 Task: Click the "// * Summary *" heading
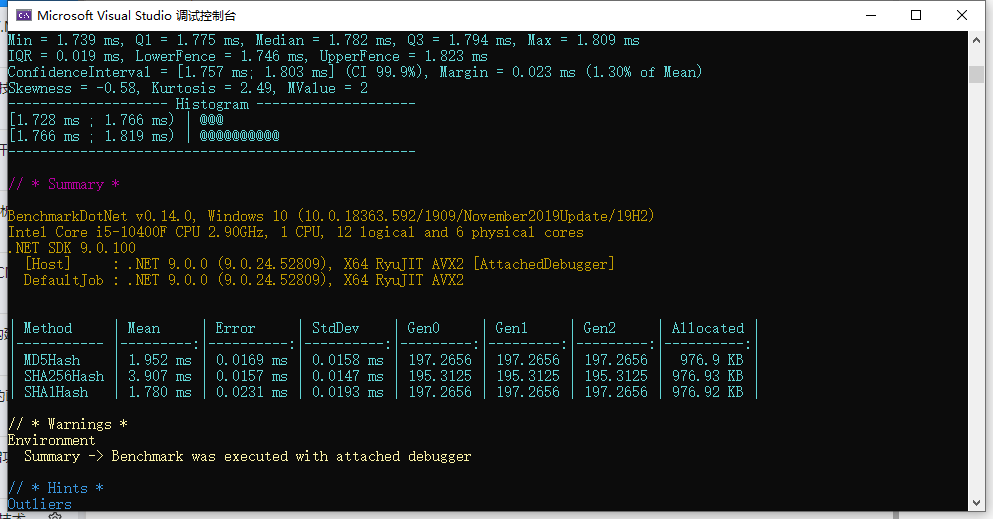64,184
